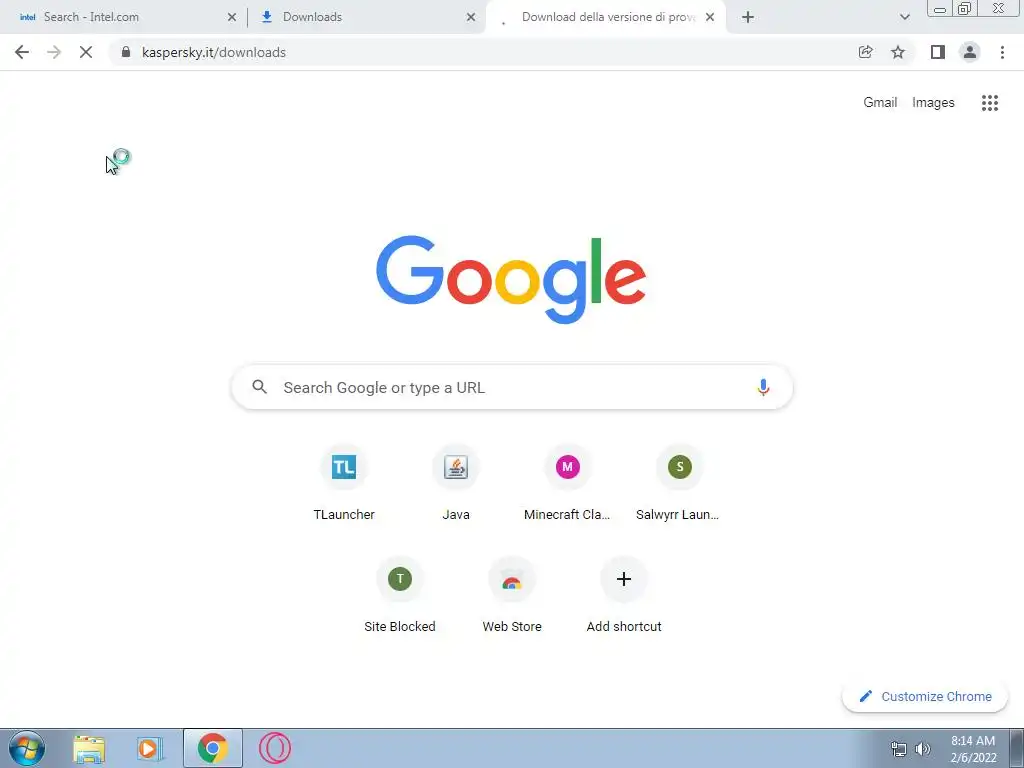
Task: Open the Gmail link
Action: (880, 103)
